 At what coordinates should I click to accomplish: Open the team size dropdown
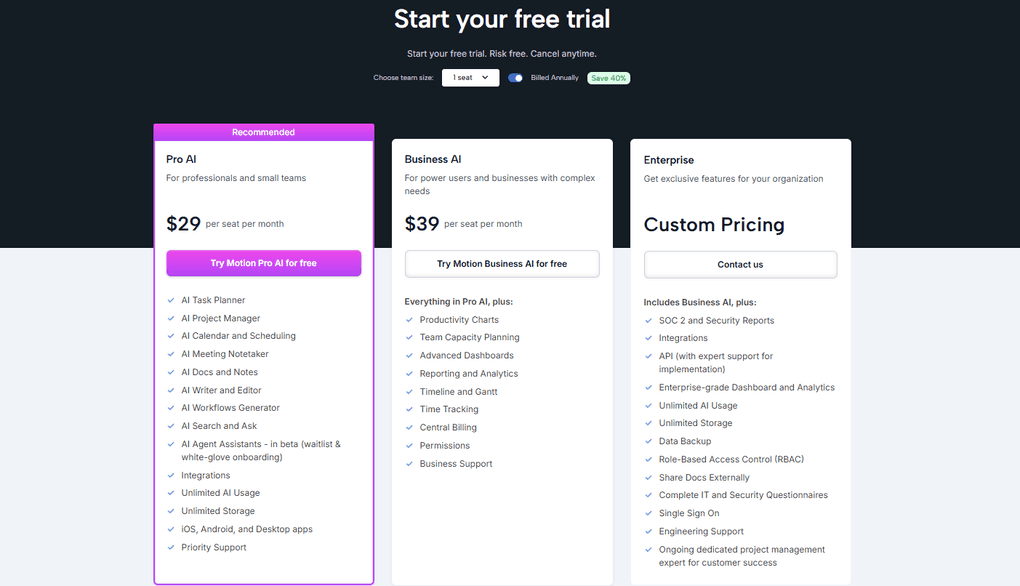click(470, 77)
